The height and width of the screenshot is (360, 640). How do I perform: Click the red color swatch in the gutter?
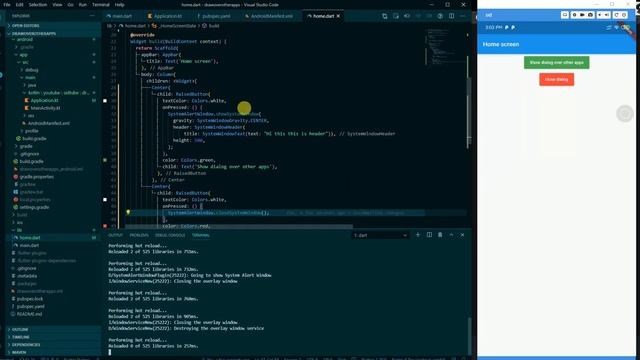(105, 226)
